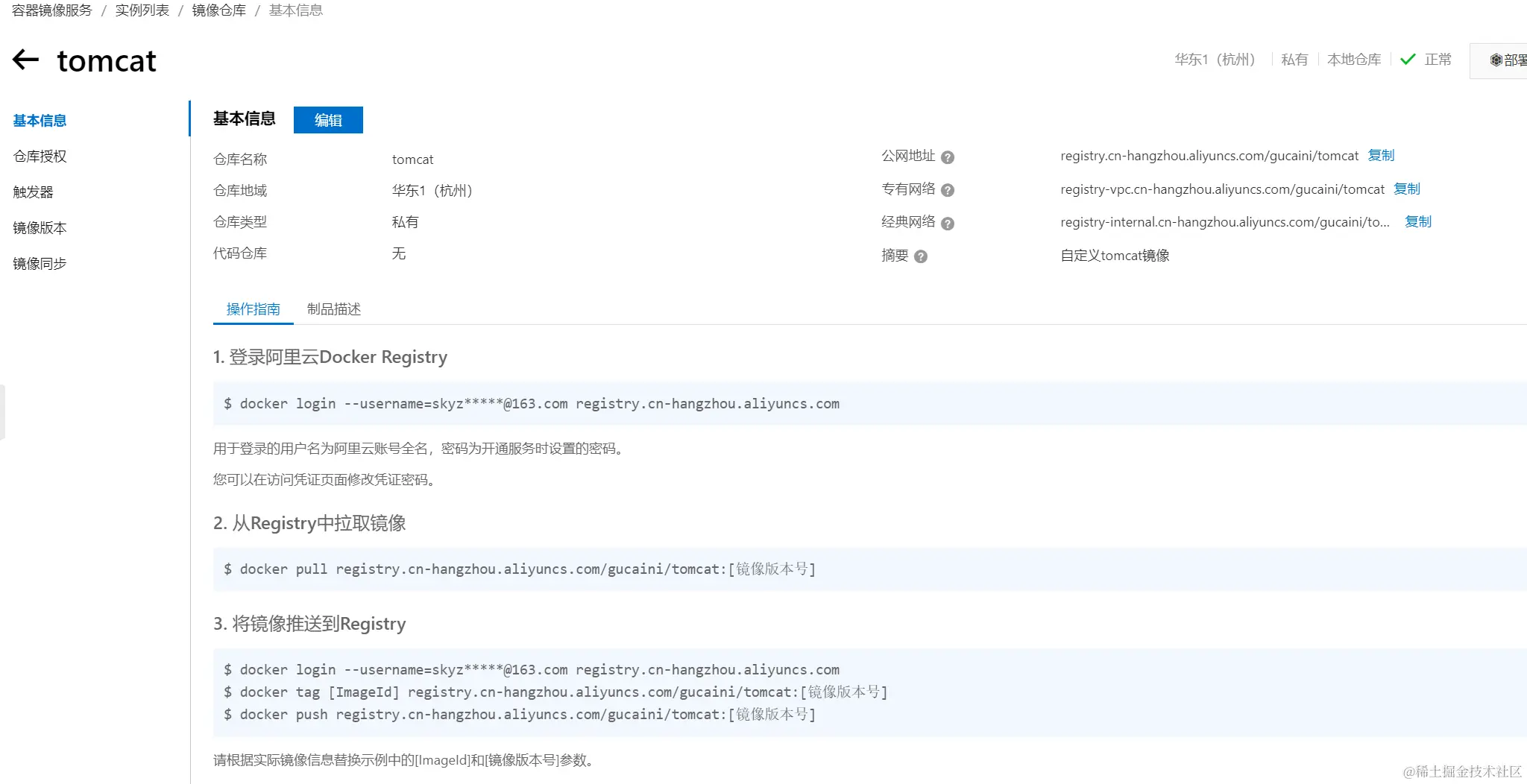Screen dimensions: 1527x784
Task: Click the 私有 label in header
Action: [x=1294, y=60]
